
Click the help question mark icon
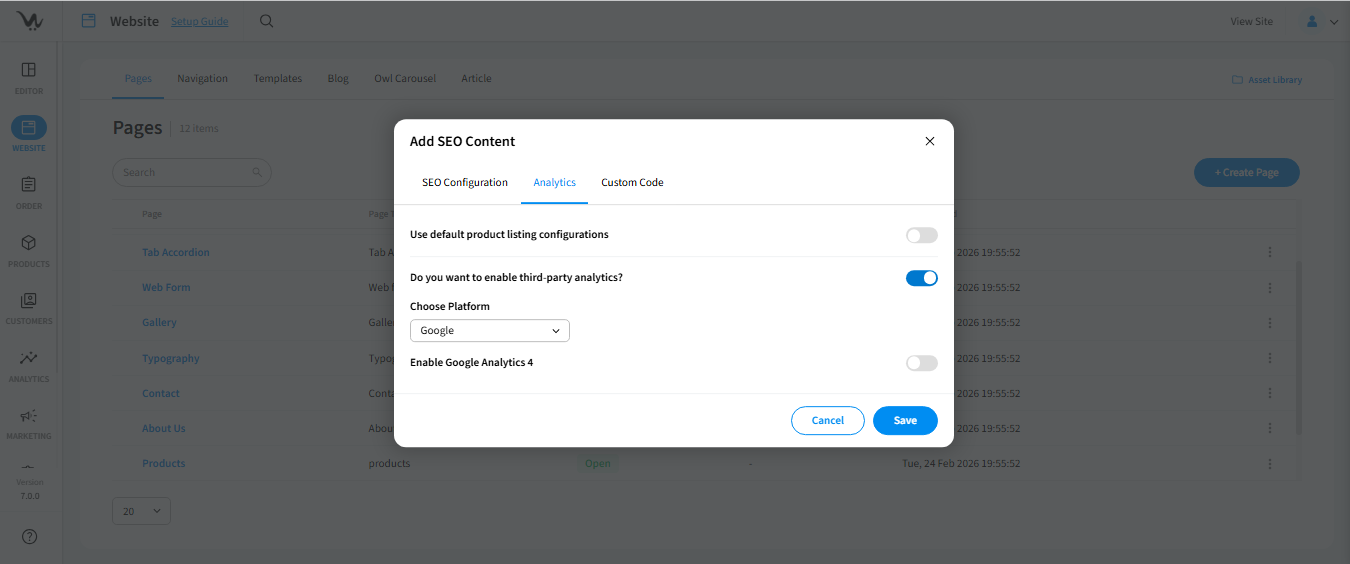(29, 537)
